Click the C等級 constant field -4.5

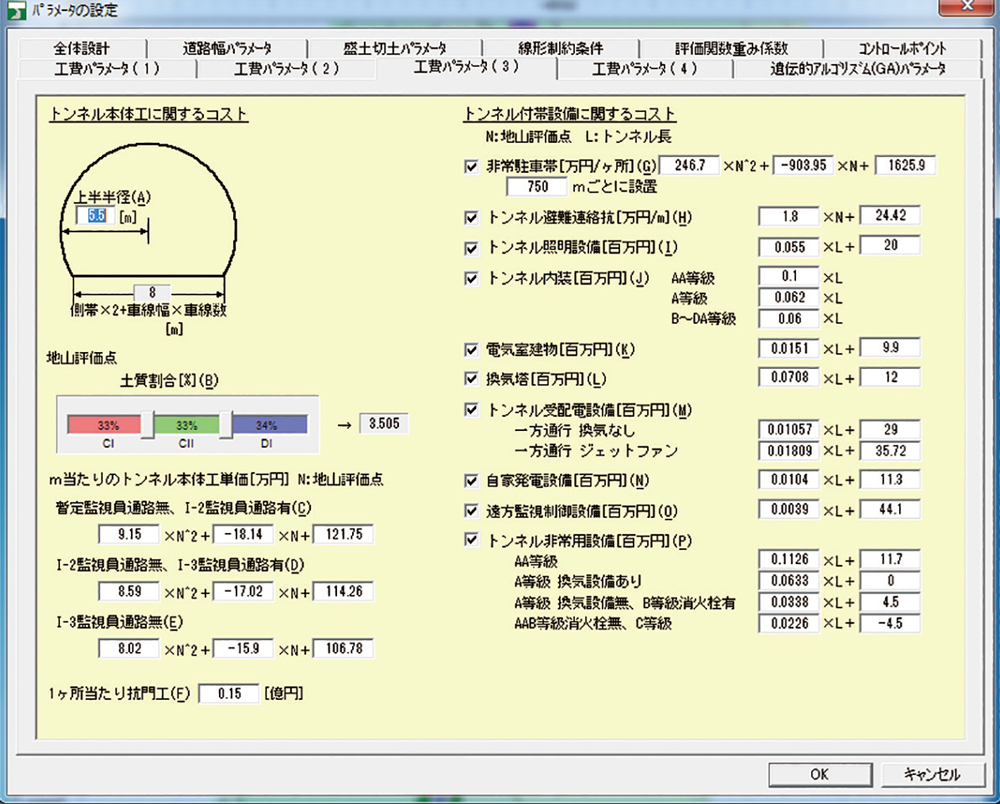[x=890, y=624]
